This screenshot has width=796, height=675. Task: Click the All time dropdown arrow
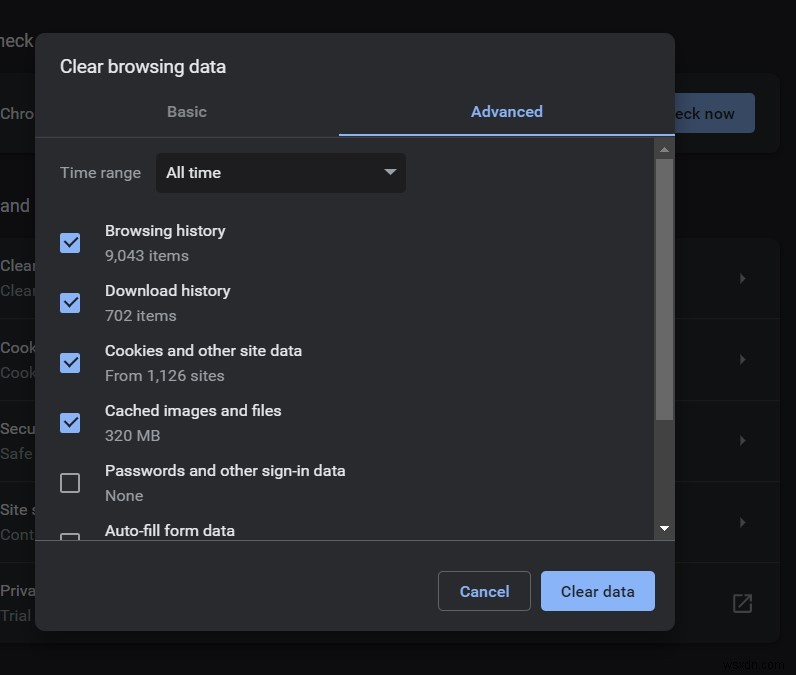(x=390, y=173)
